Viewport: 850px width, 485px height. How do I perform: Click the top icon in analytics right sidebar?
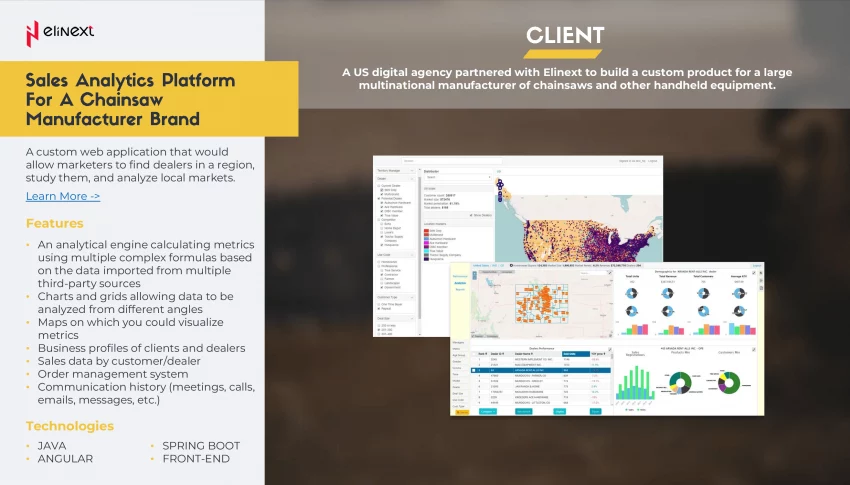click(x=761, y=273)
